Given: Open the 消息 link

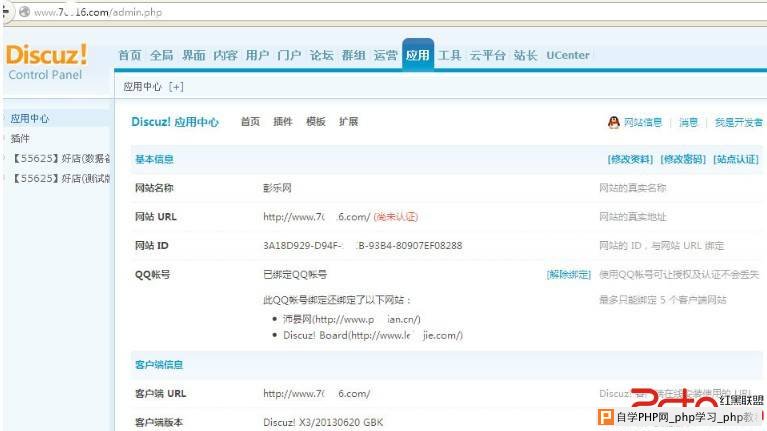Looking at the screenshot, I should tap(688, 122).
